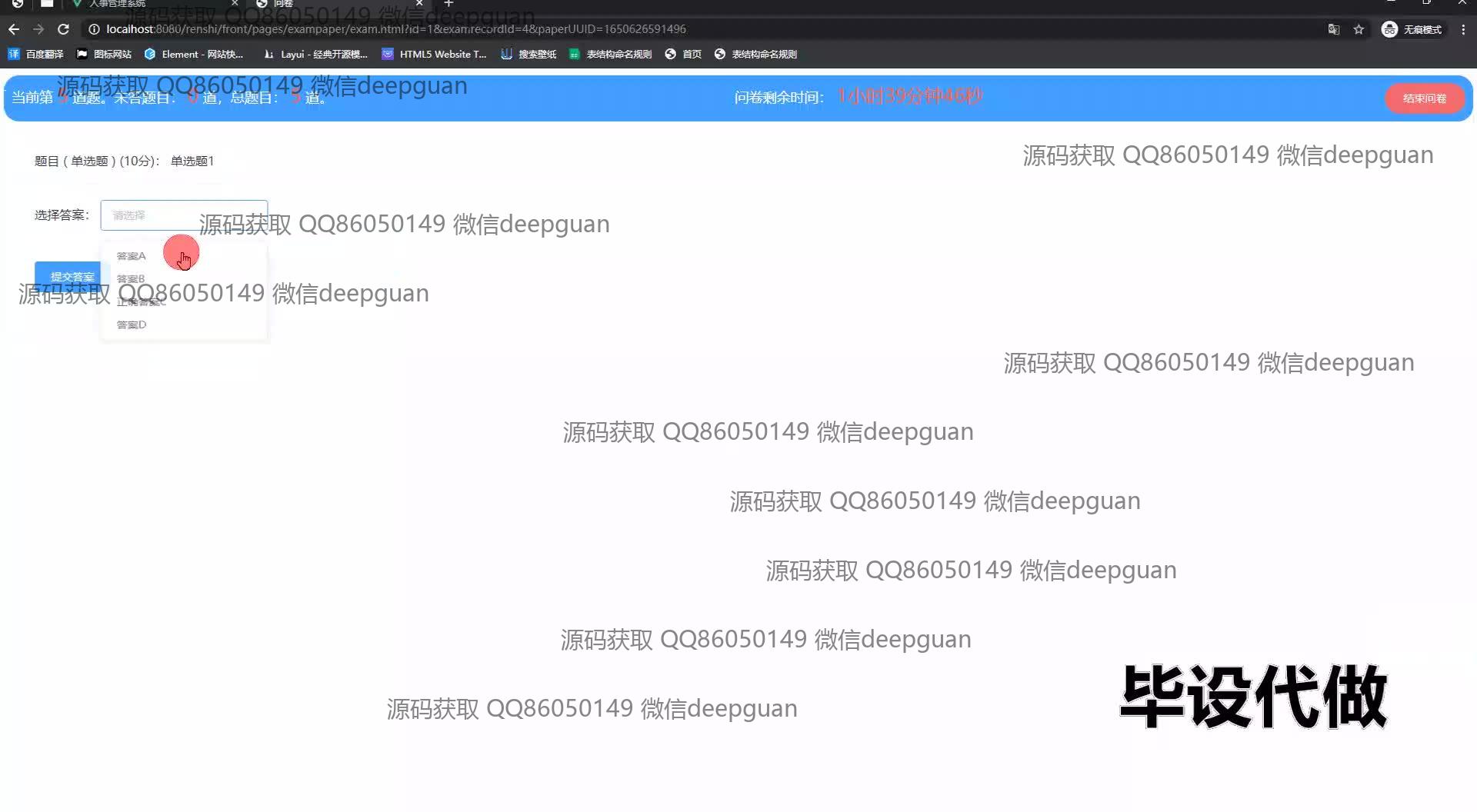Screen dimensions: 1477x812
Task: Choose option 答案A from the list
Action: pyautogui.click(x=184, y=256)
